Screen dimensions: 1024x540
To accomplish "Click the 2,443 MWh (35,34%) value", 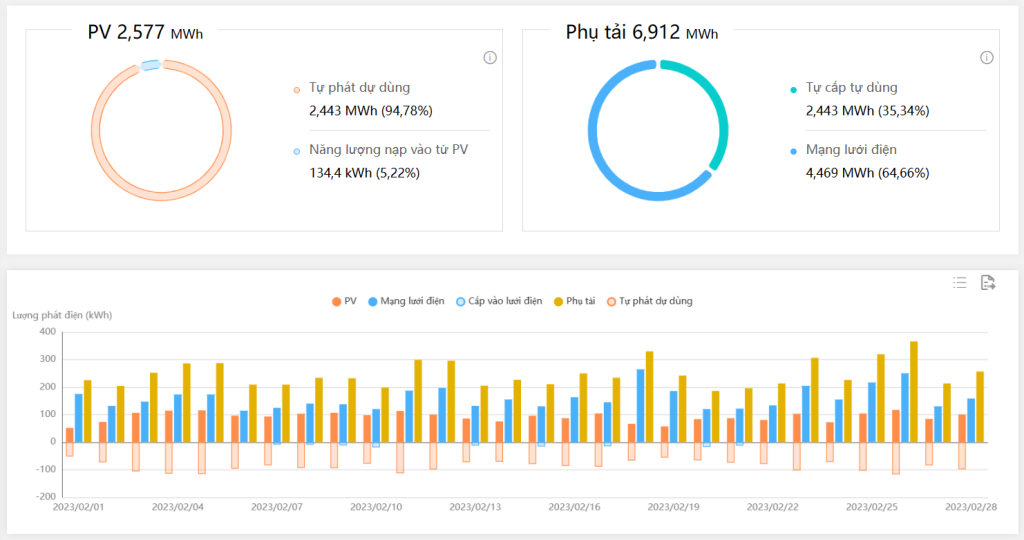I will click(867, 111).
